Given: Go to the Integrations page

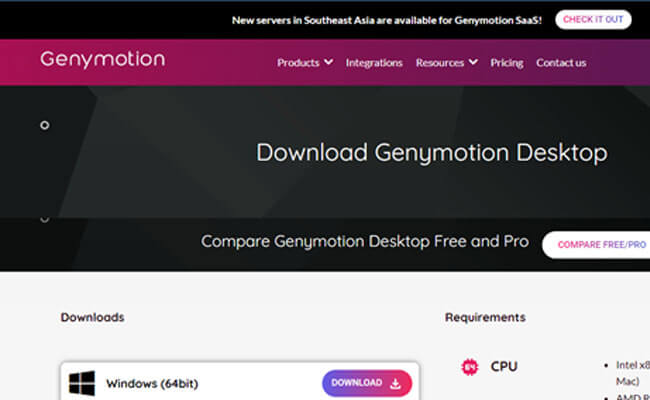Looking at the screenshot, I should pyautogui.click(x=374, y=63).
